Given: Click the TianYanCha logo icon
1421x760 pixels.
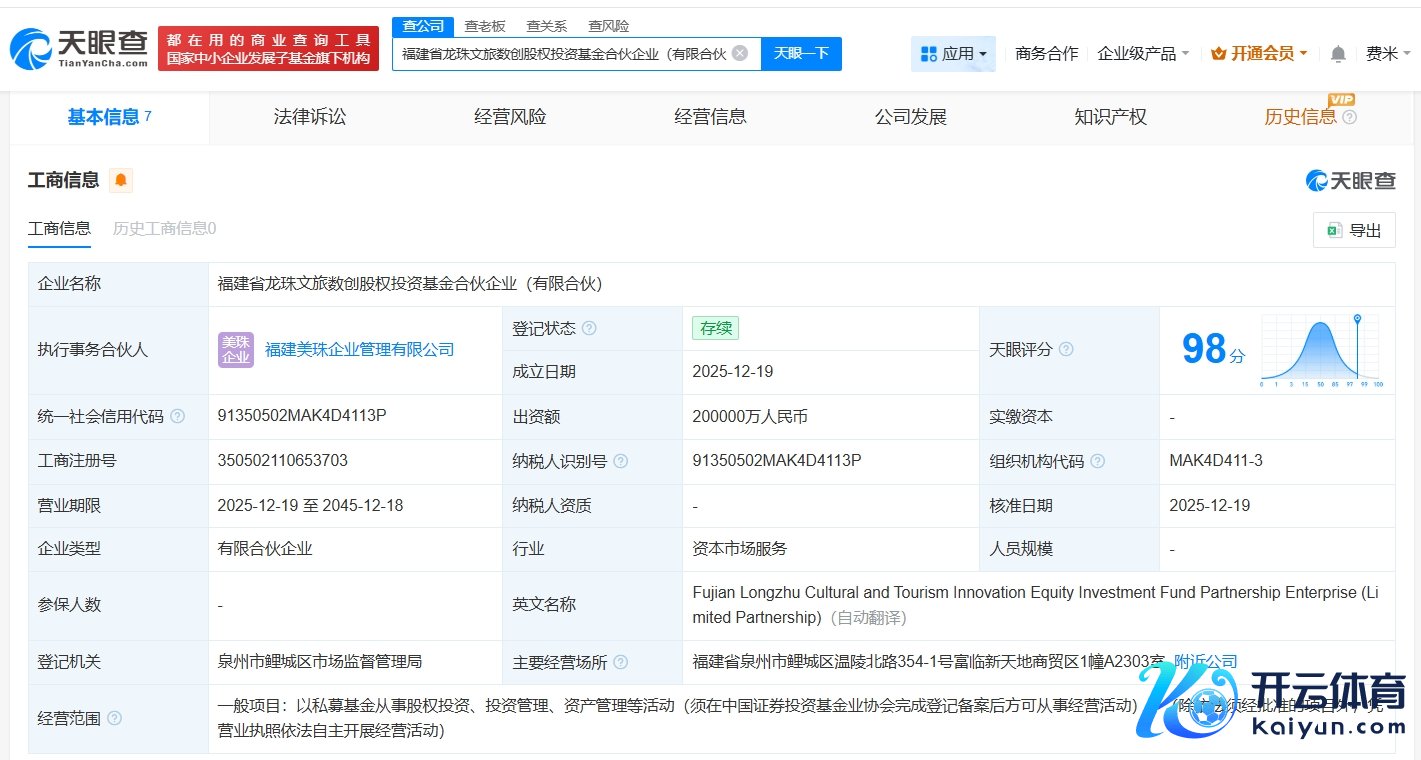Looking at the screenshot, I should click(30, 47).
